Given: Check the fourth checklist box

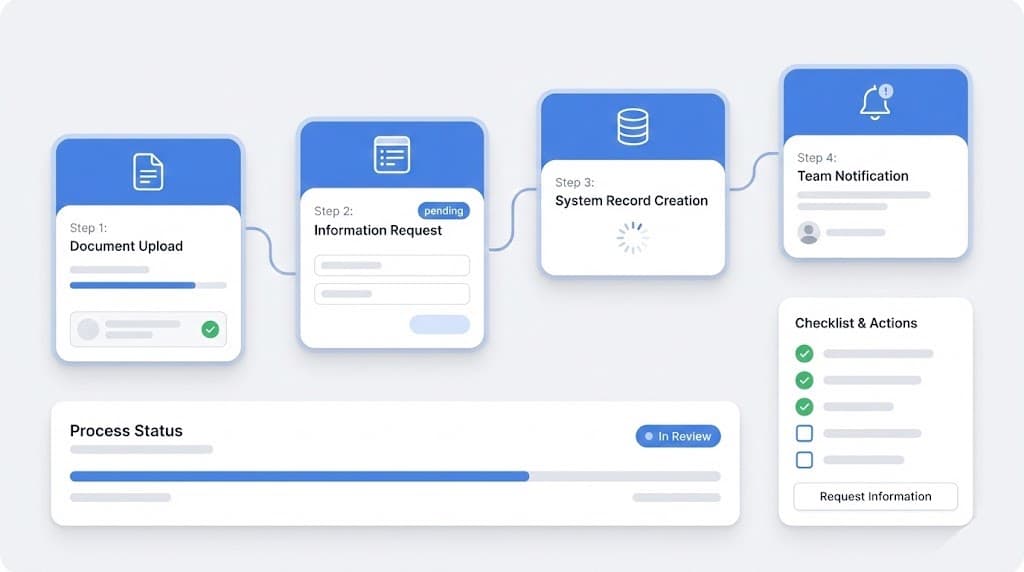Looking at the screenshot, I should pos(805,433).
